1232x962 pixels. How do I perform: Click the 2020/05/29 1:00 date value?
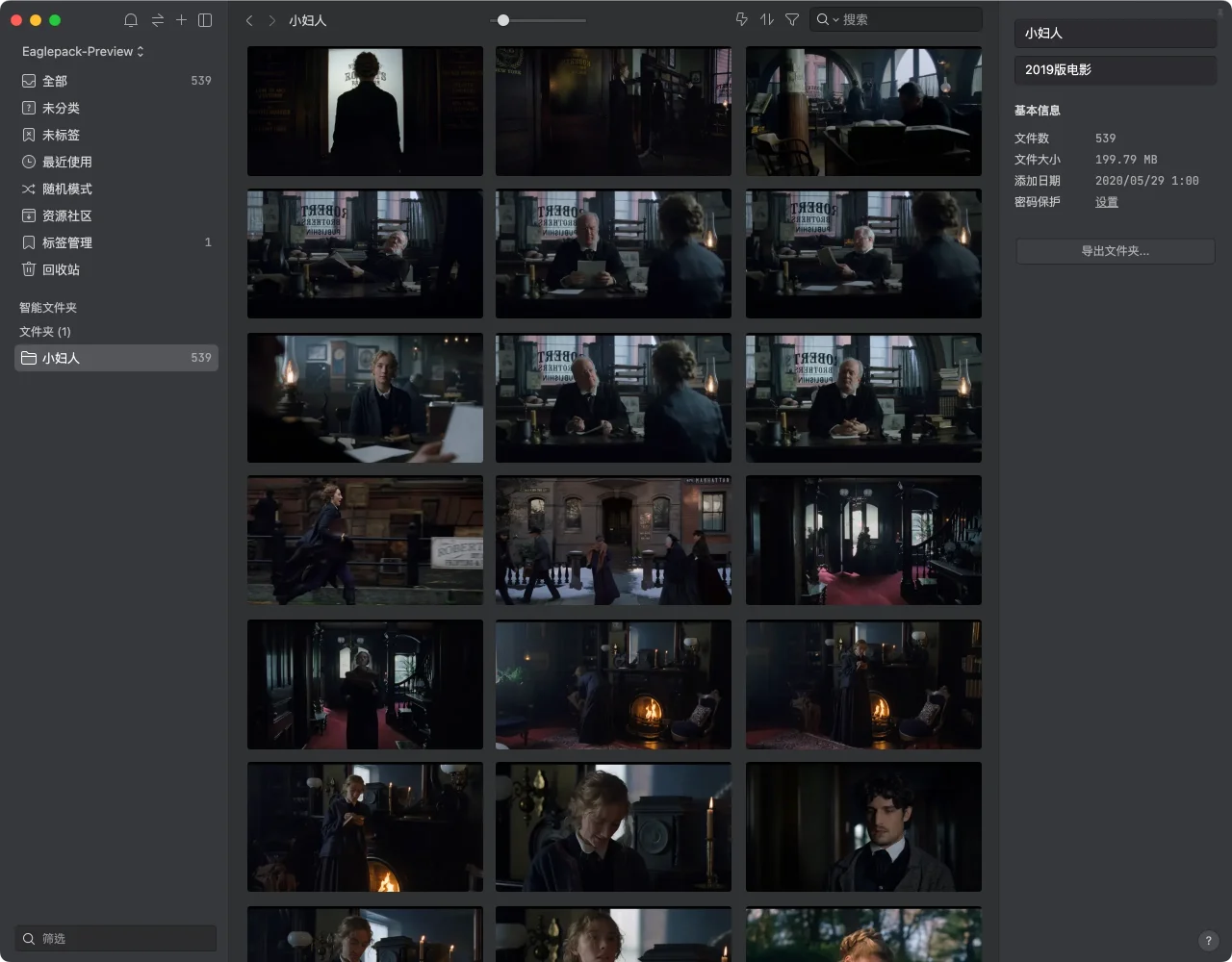click(x=1147, y=181)
